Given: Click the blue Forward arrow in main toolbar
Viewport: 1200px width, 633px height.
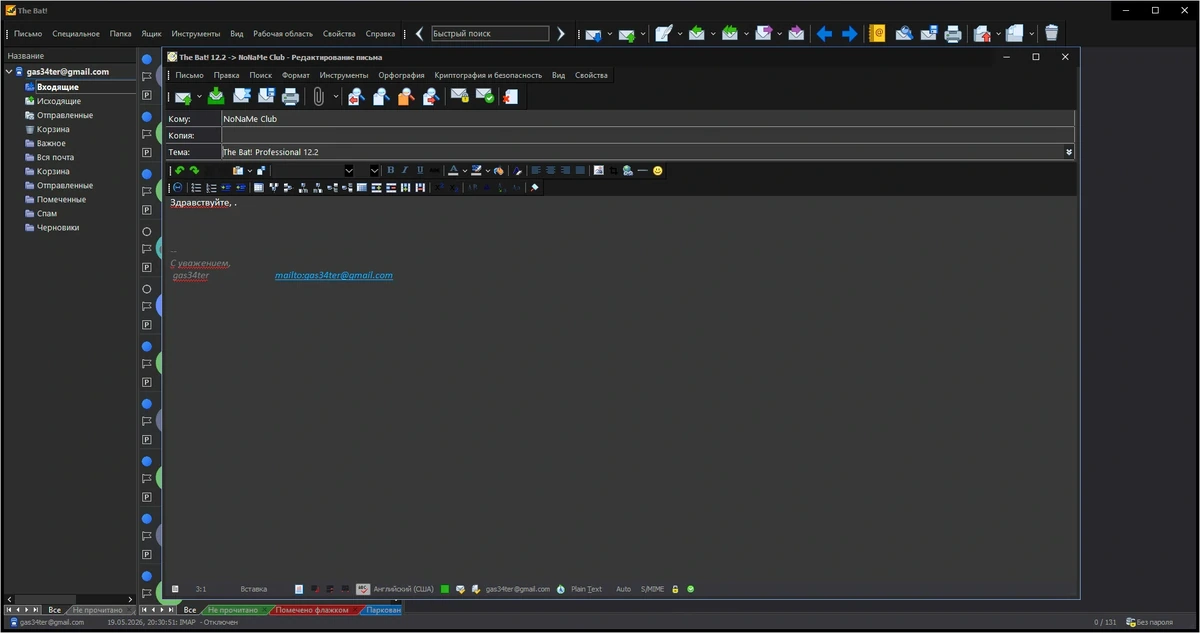Looking at the screenshot, I should pyautogui.click(x=849, y=34).
